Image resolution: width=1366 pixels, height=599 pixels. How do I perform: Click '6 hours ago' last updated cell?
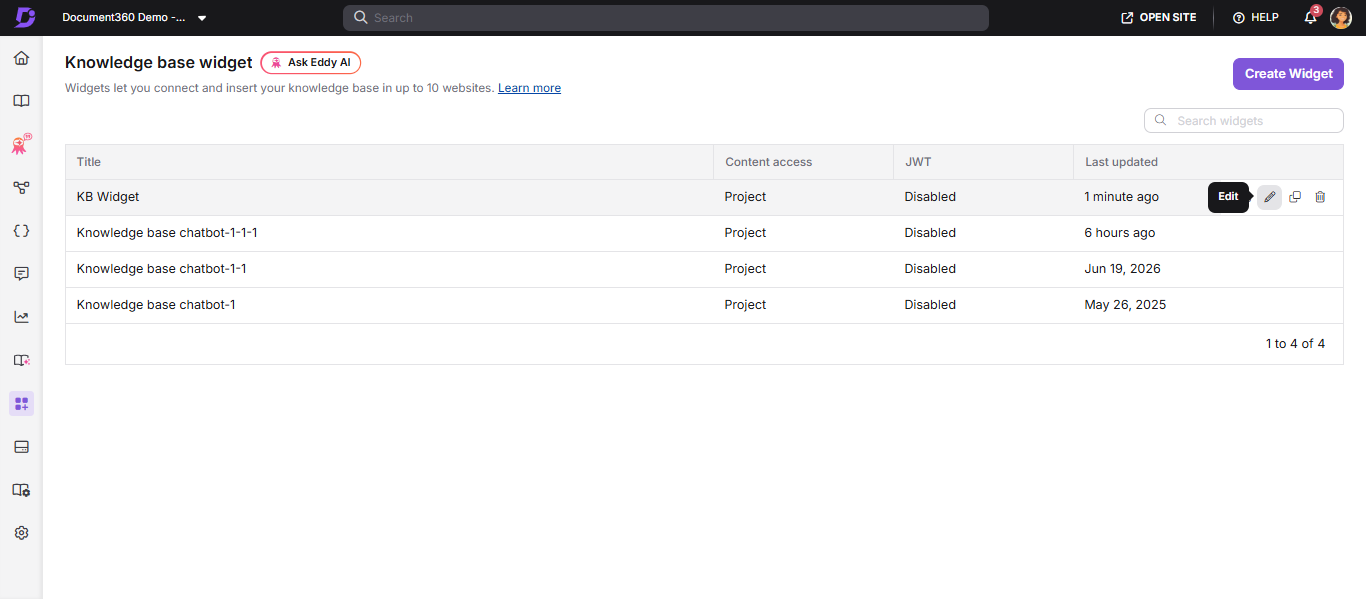click(1120, 233)
